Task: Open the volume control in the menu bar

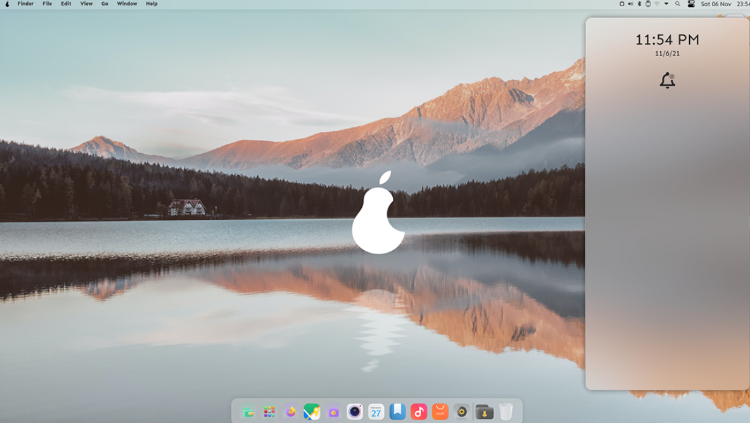Action: click(x=630, y=4)
